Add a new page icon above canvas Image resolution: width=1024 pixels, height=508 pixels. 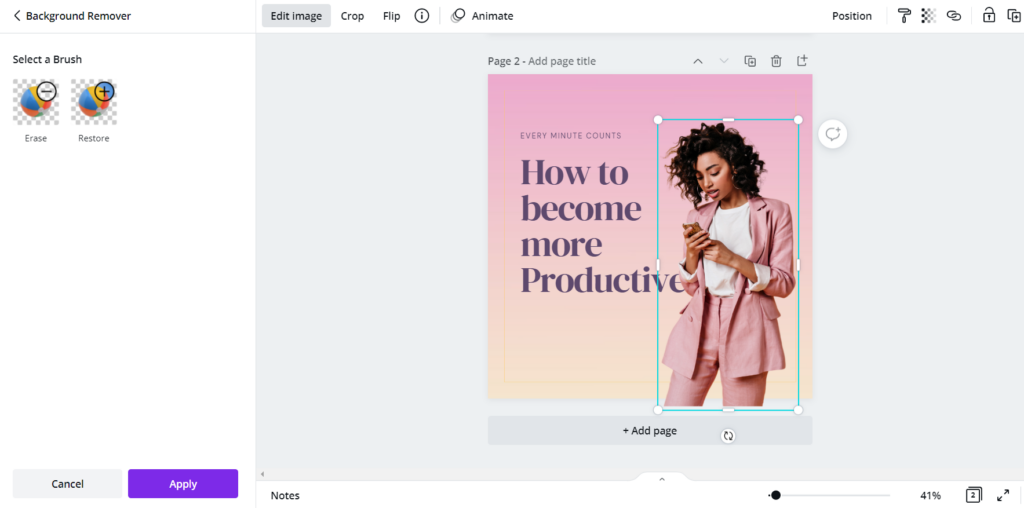tap(802, 61)
